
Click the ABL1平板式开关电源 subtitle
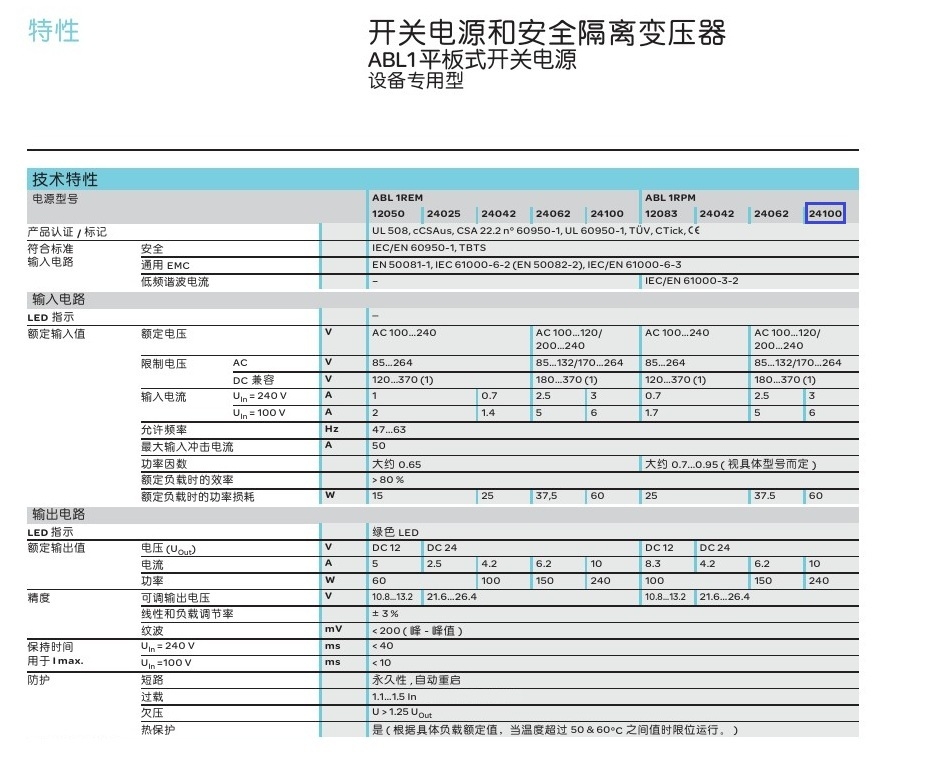point(473,59)
